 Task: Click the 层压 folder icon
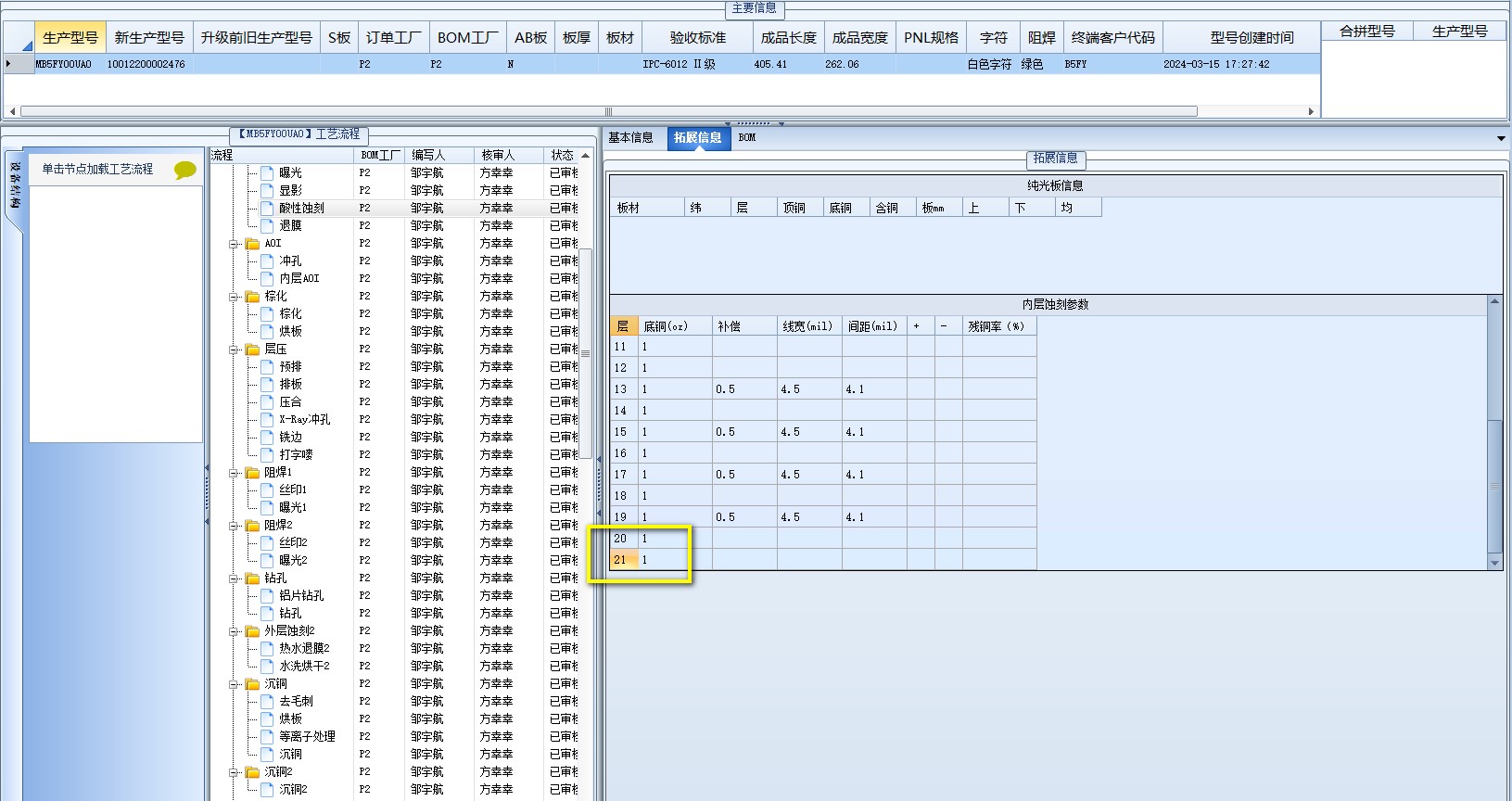point(252,349)
